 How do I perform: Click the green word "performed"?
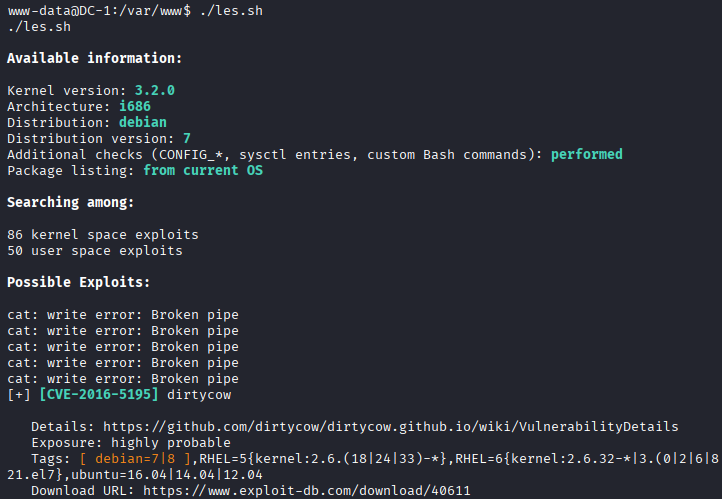click(x=587, y=154)
